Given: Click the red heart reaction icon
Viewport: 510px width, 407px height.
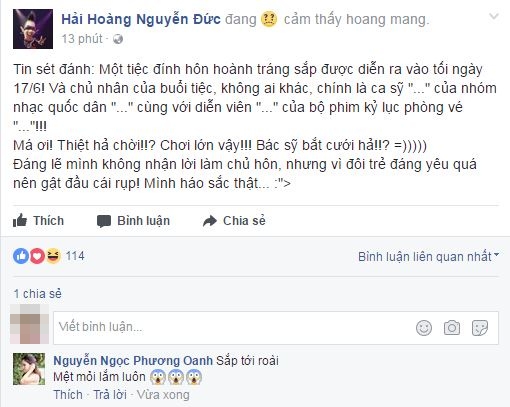Looking at the screenshot, I should 37,256.
